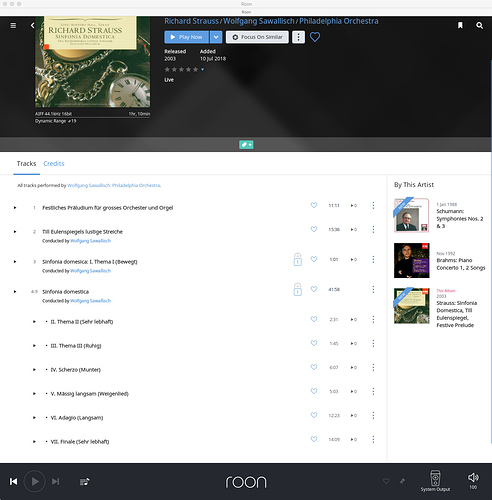Favorite Sinfonia domestica Thema I track
Viewport: 492px width, 500px height.
[314, 259]
